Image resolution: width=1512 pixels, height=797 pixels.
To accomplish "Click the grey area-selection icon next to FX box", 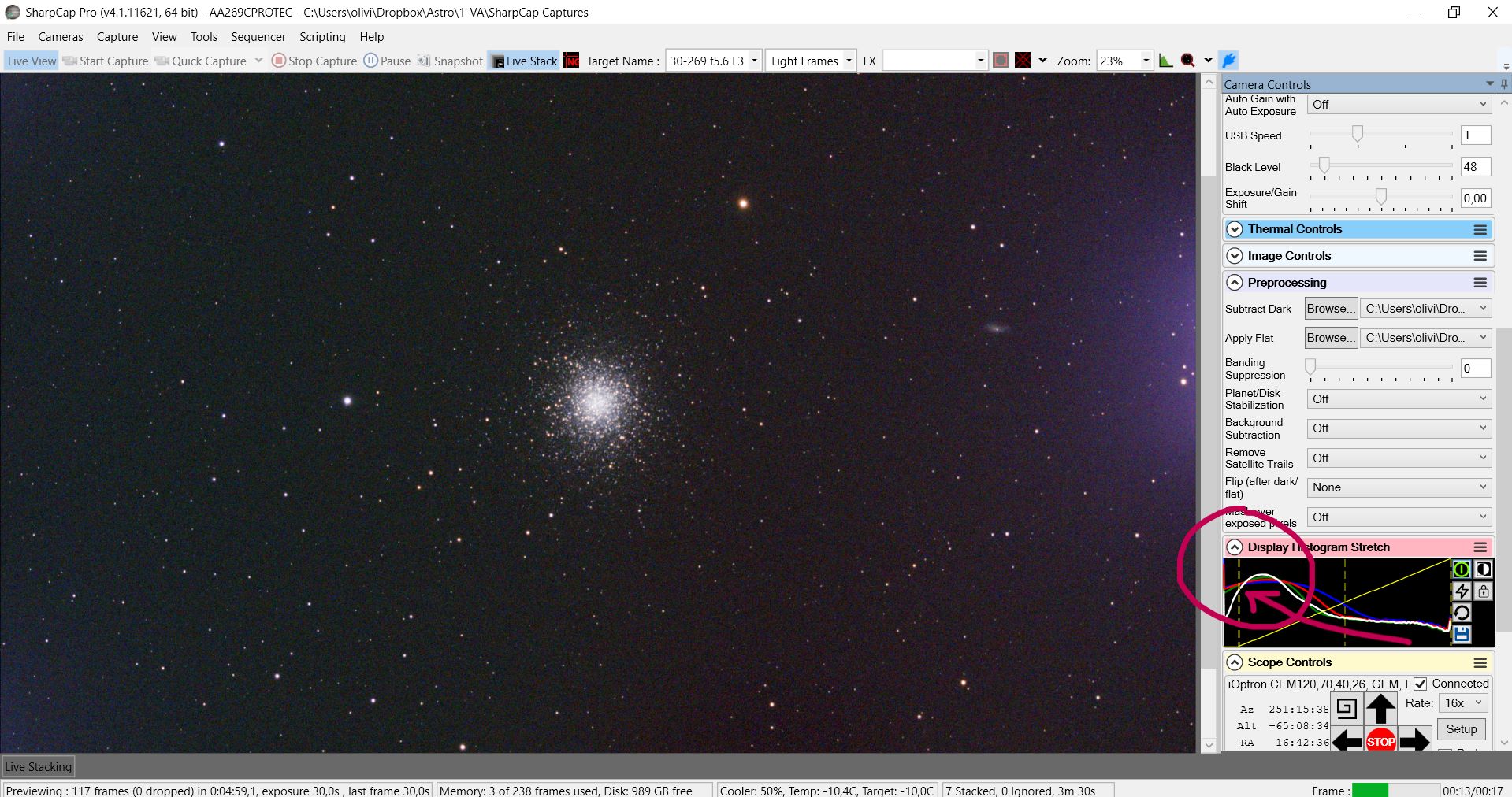I will [1001, 61].
